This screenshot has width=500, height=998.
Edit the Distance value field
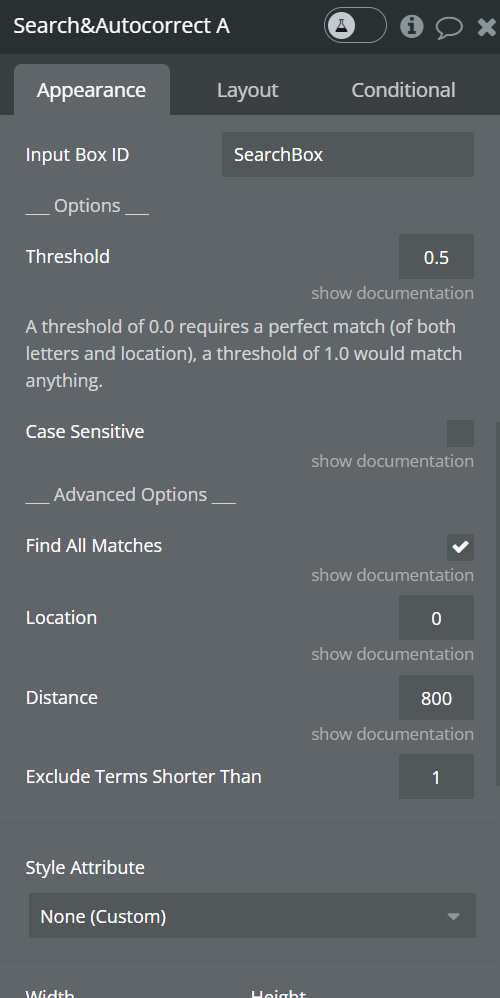click(x=436, y=698)
